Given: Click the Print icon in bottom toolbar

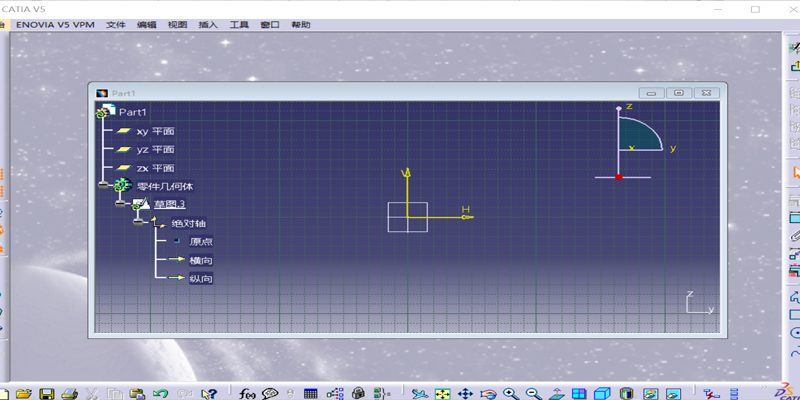Looking at the screenshot, I should 70,394.
